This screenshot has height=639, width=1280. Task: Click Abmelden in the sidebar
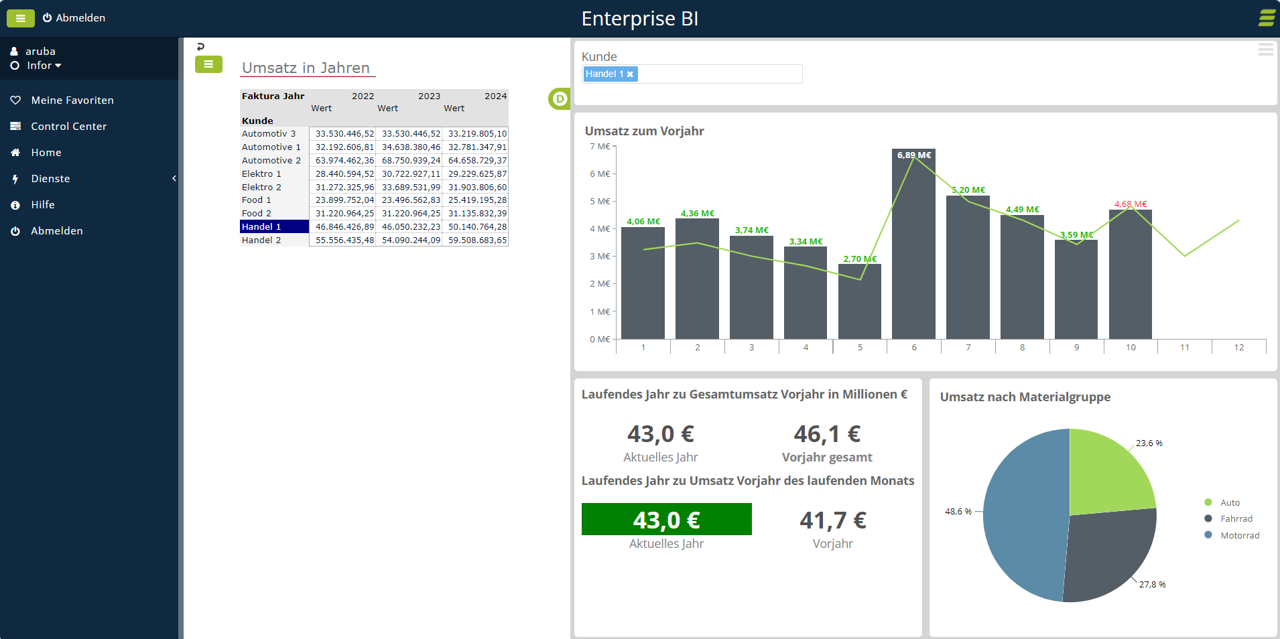coord(56,231)
